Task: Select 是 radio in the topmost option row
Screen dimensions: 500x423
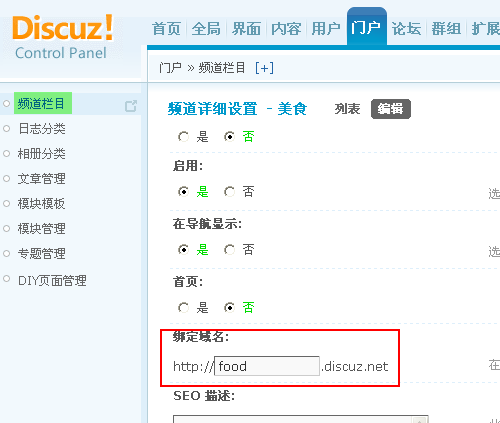Action: (x=183, y=136)
